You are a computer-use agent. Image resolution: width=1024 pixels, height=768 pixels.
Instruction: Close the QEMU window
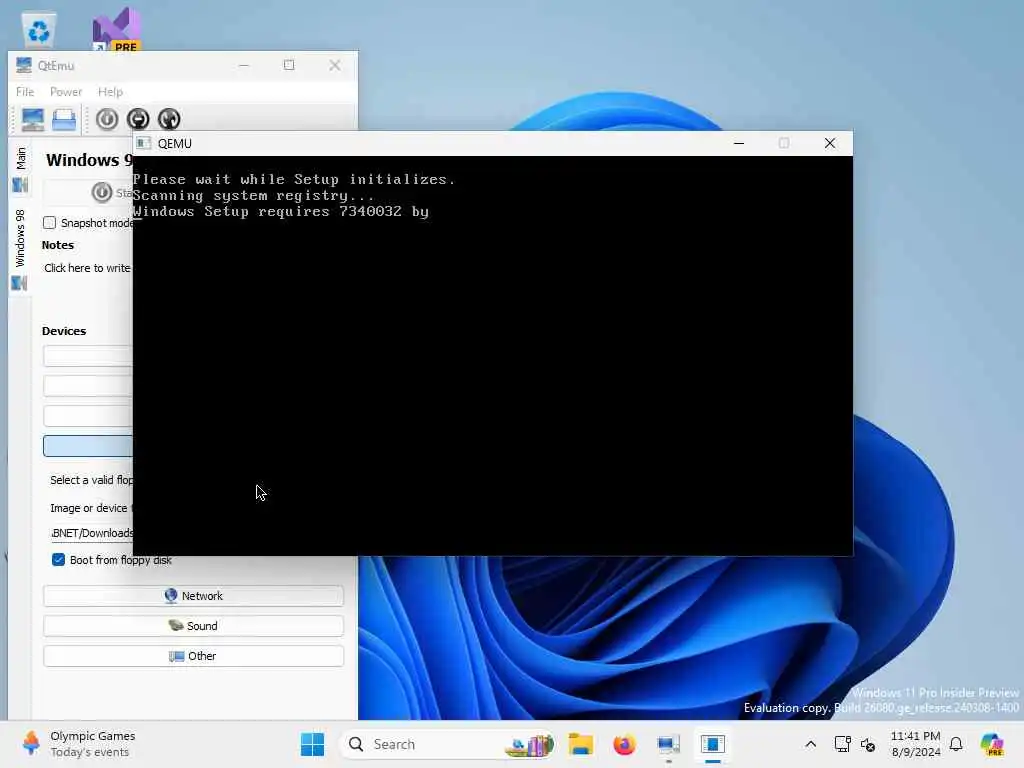pos(830,143)
